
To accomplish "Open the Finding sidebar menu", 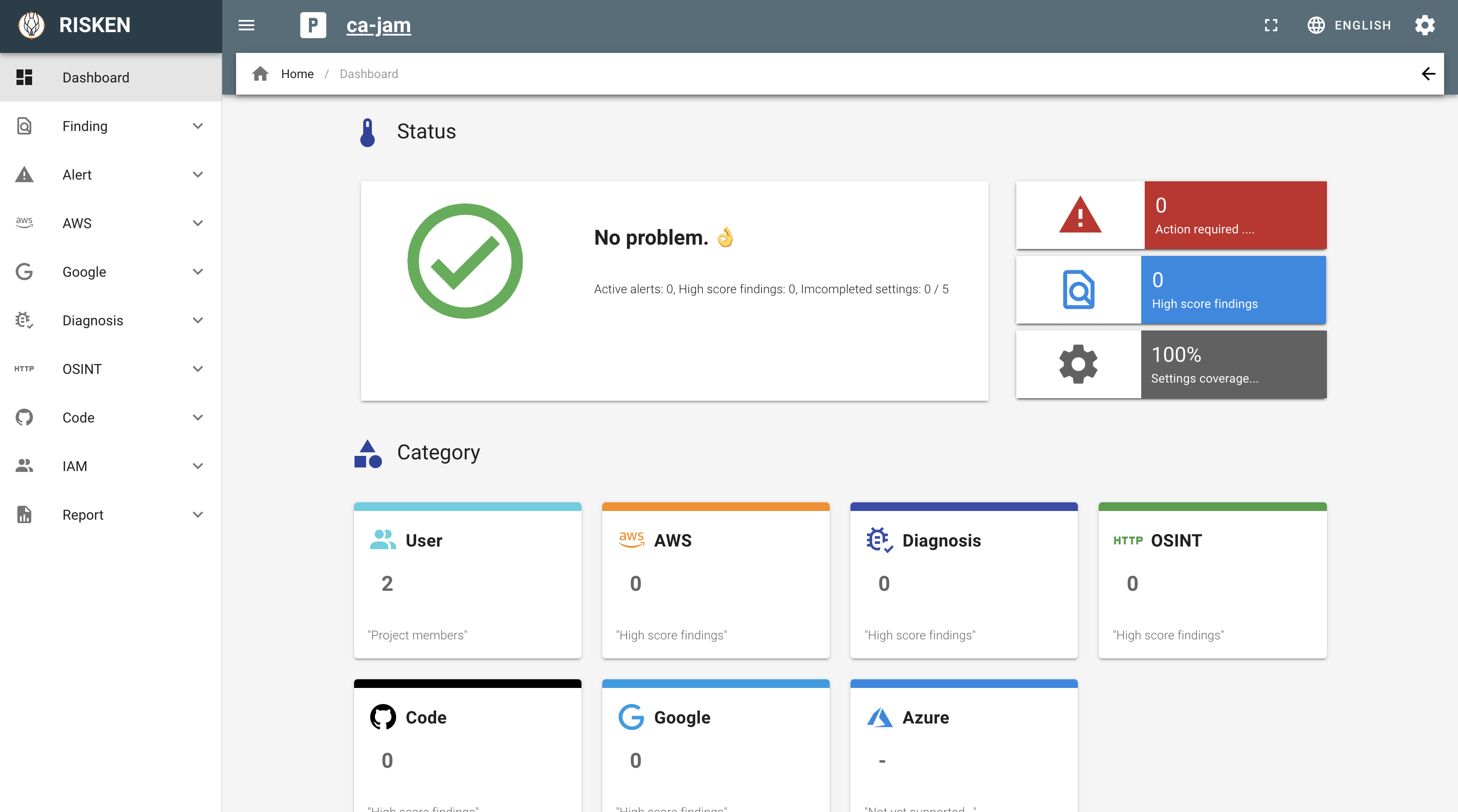I will (111, 126).
